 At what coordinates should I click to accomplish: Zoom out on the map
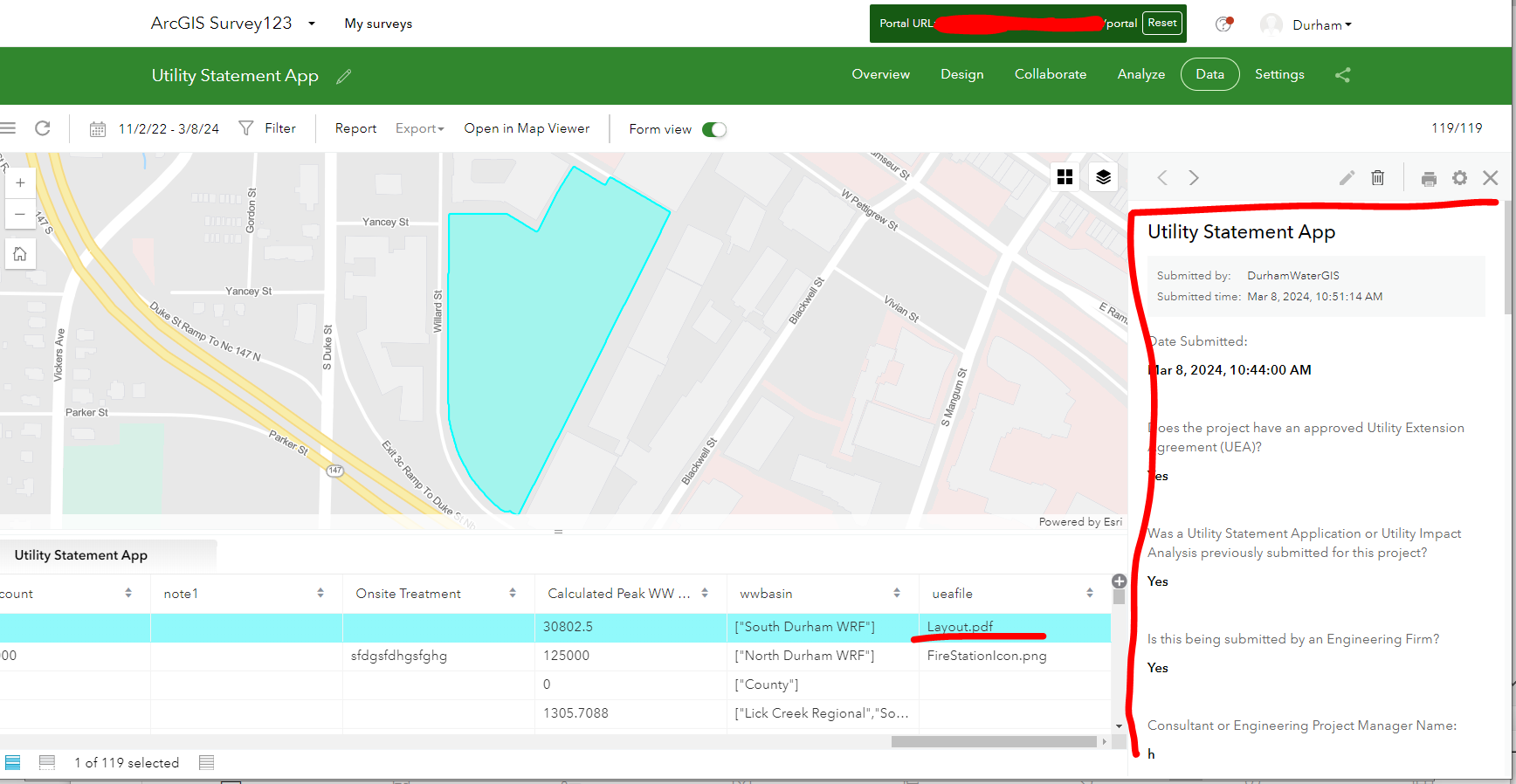pos(20,214)
